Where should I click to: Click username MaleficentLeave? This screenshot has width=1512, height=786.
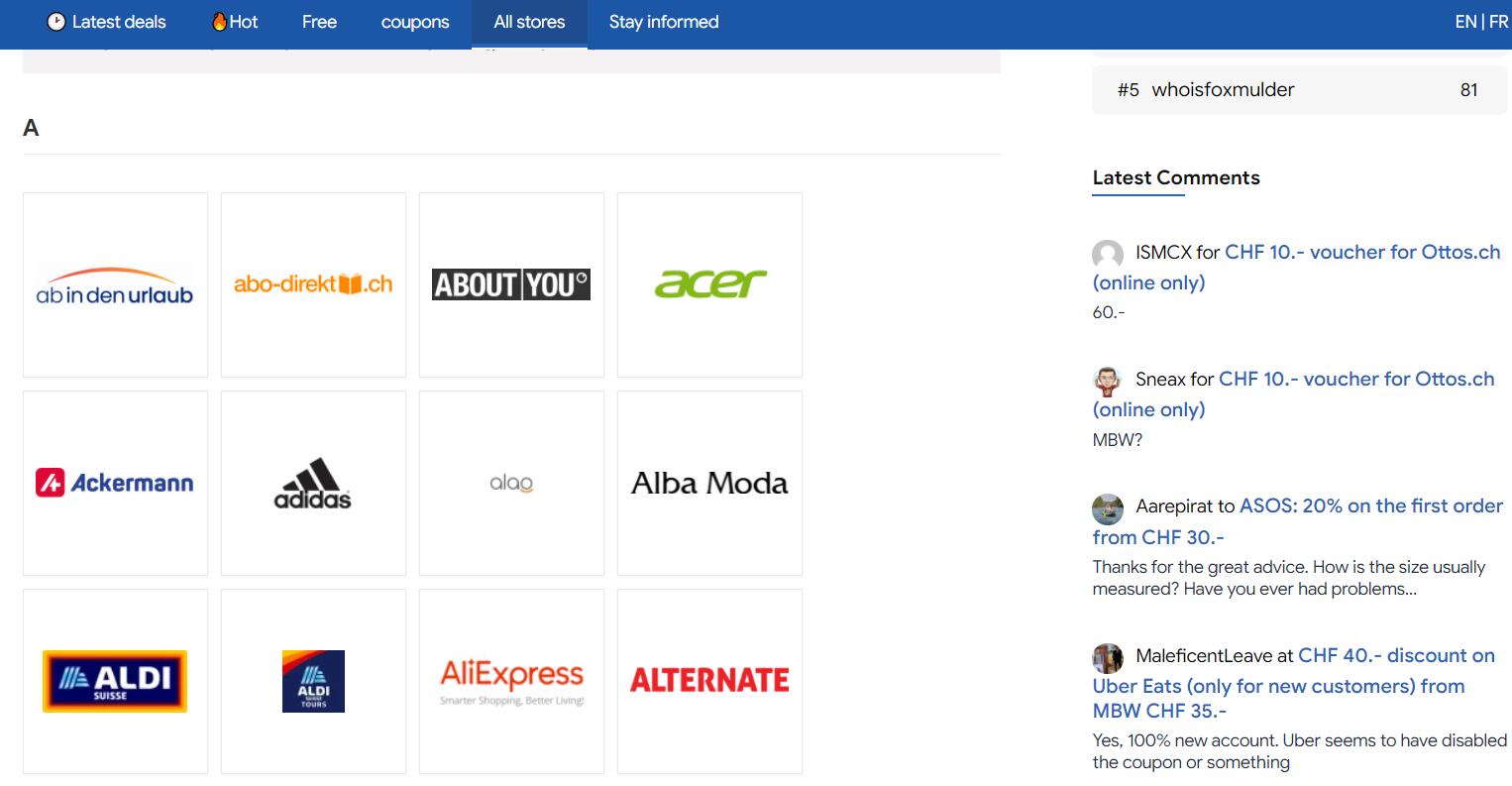coord(1204,655)
